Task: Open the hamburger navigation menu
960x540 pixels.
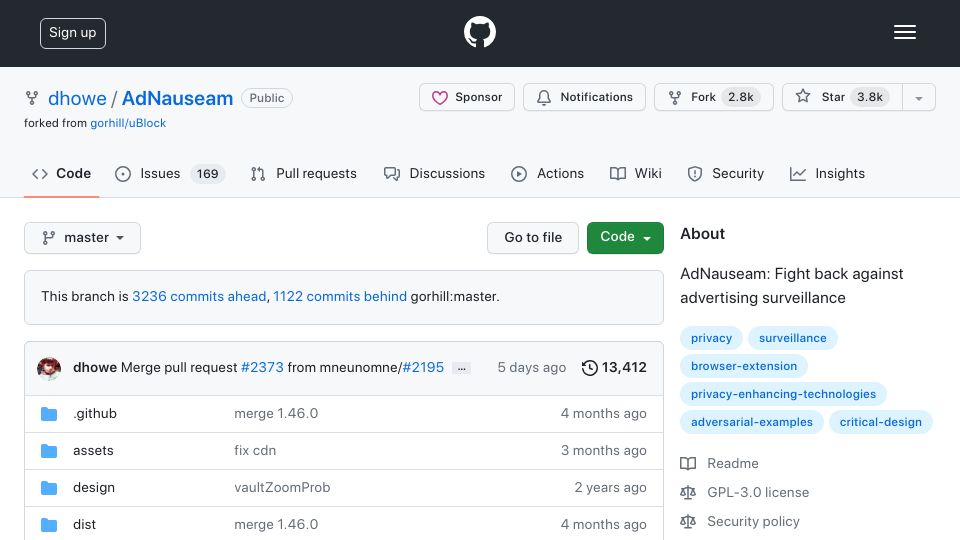Action: 904,32
